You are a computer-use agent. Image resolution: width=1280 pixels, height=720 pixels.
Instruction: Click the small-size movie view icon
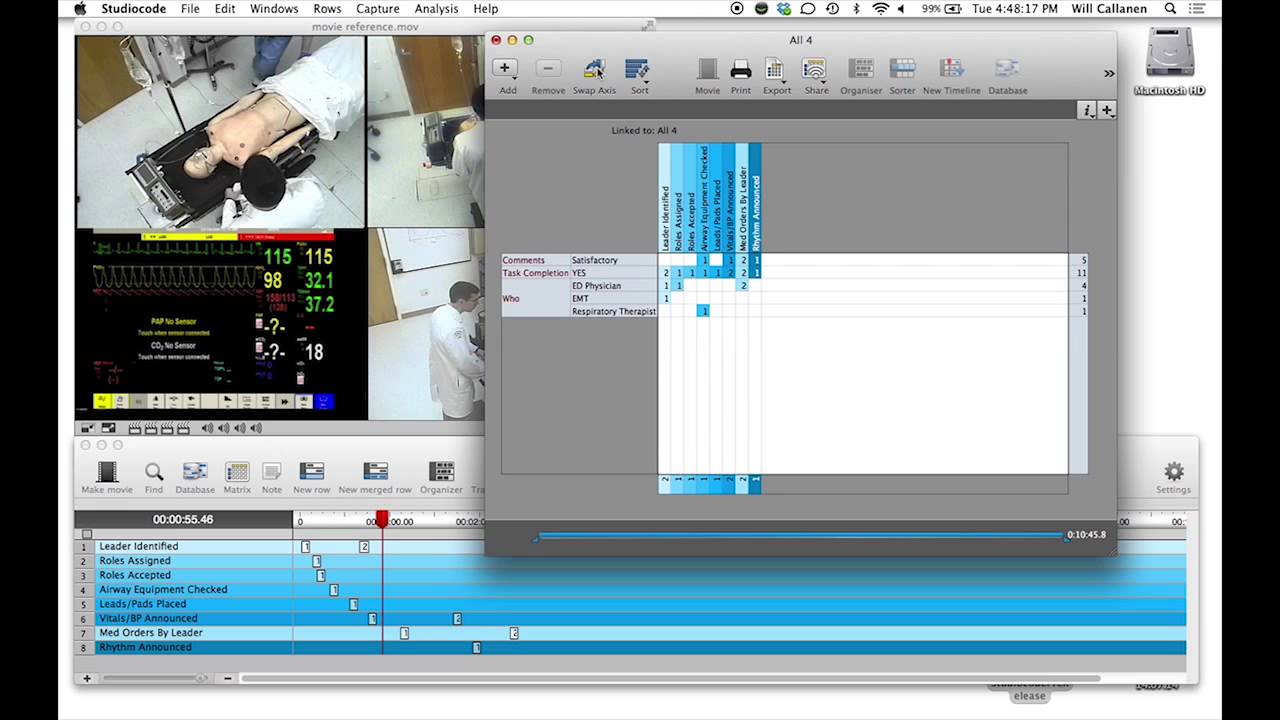88,428
